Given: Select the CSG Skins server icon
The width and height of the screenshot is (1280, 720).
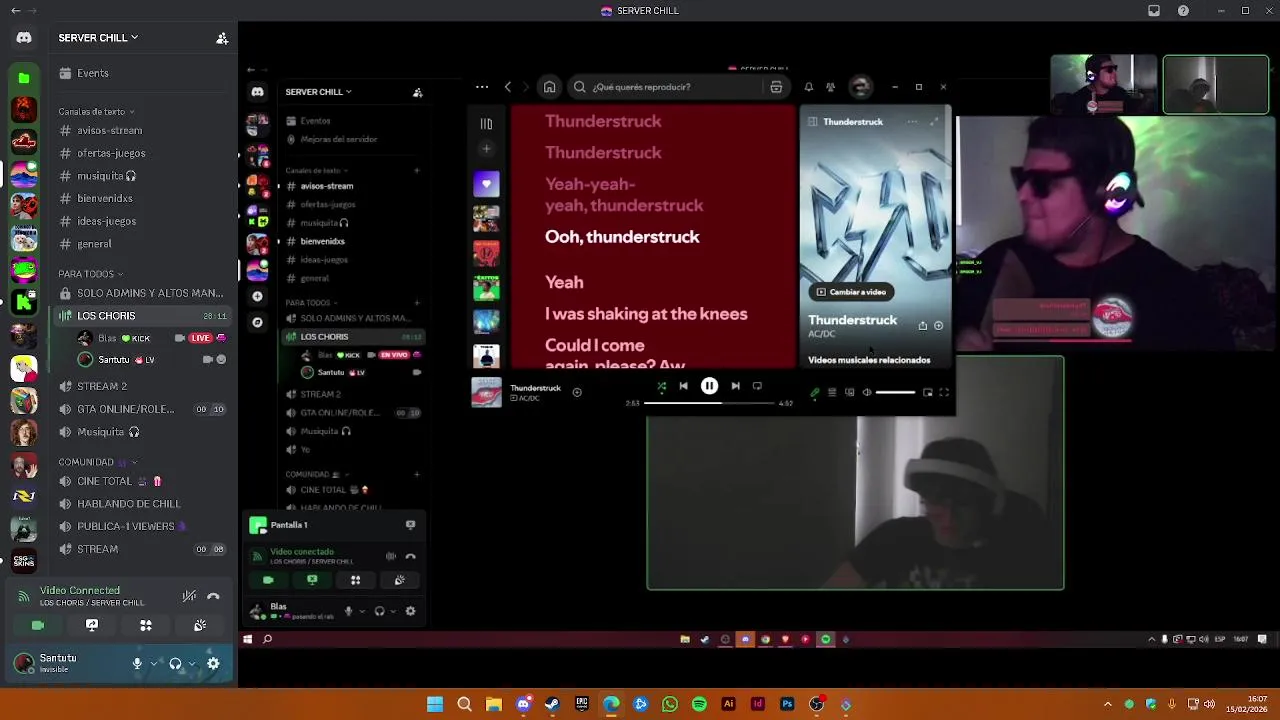Looking at the screenshot, I should pos(24,561).
